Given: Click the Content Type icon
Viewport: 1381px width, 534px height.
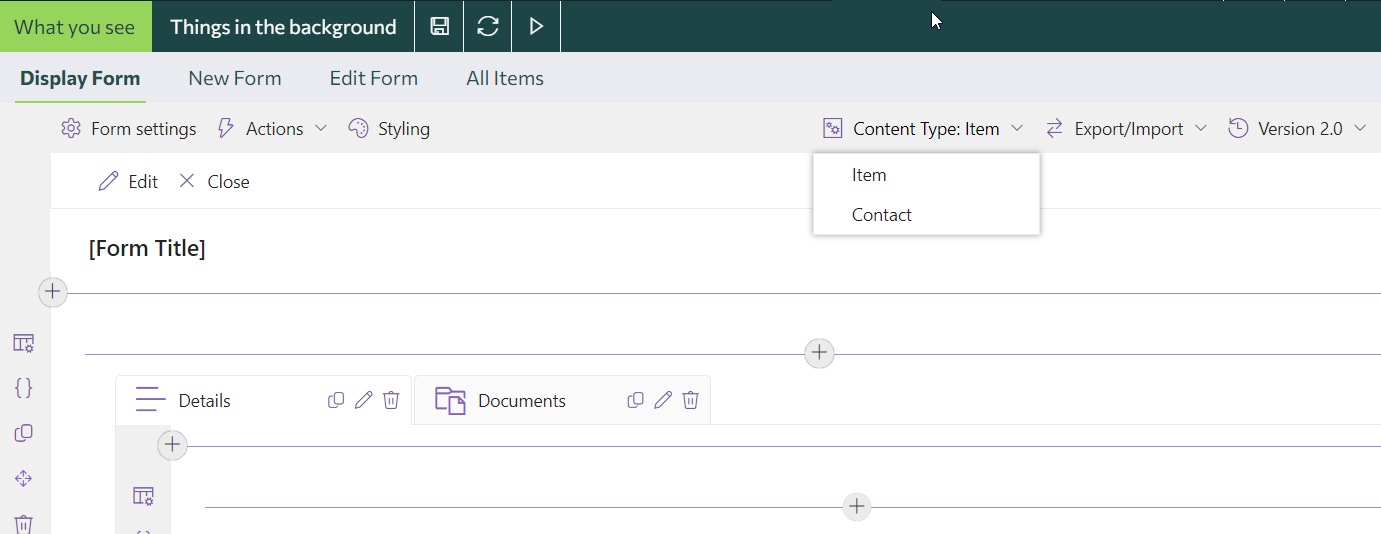Looking at the screenshot, I should (x=832, y=129).
